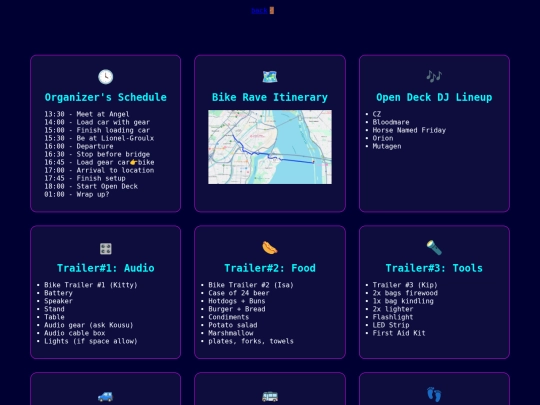The image size is (540, 405).
Task: Select '17:00 - Arrival to location'
Action: (99, 170)
